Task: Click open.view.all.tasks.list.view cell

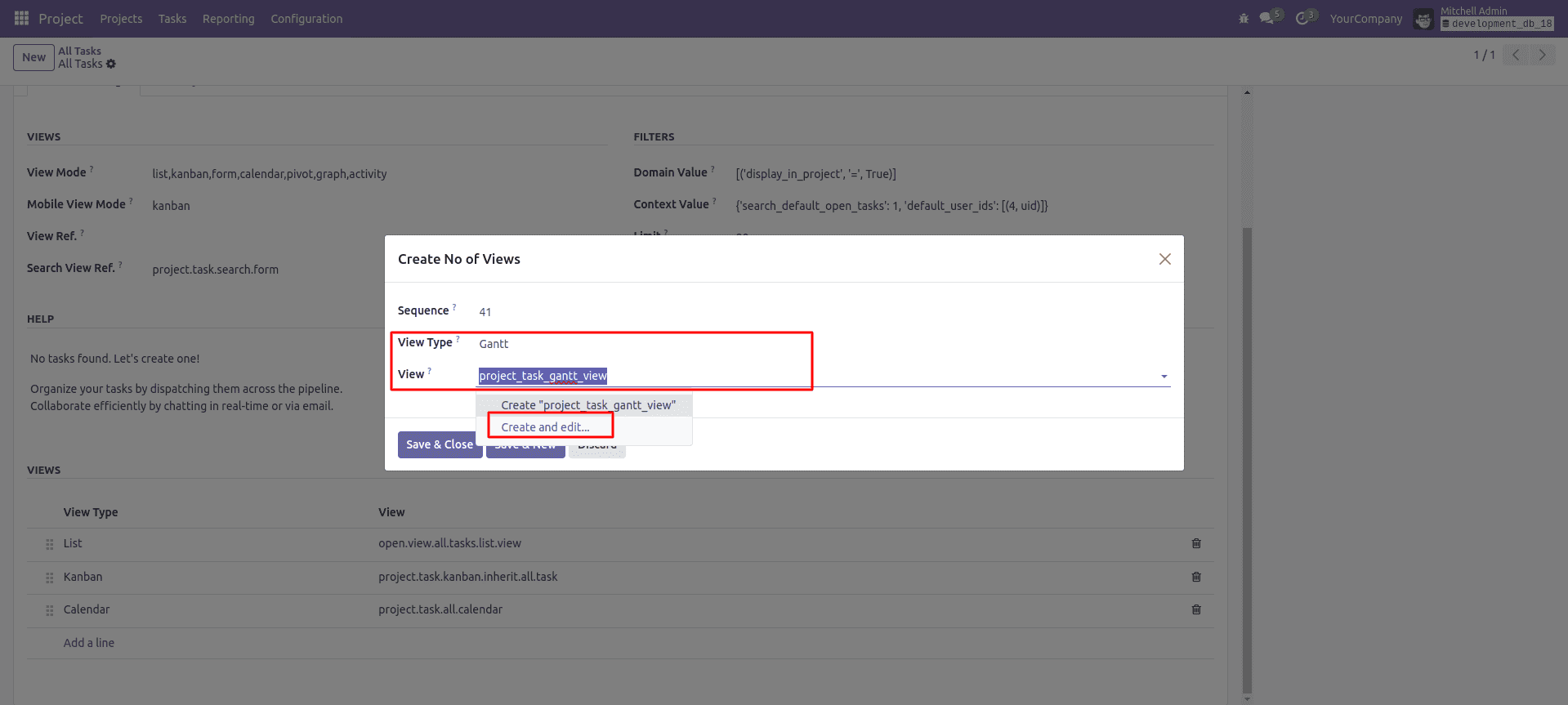Action: pos(449,543)
